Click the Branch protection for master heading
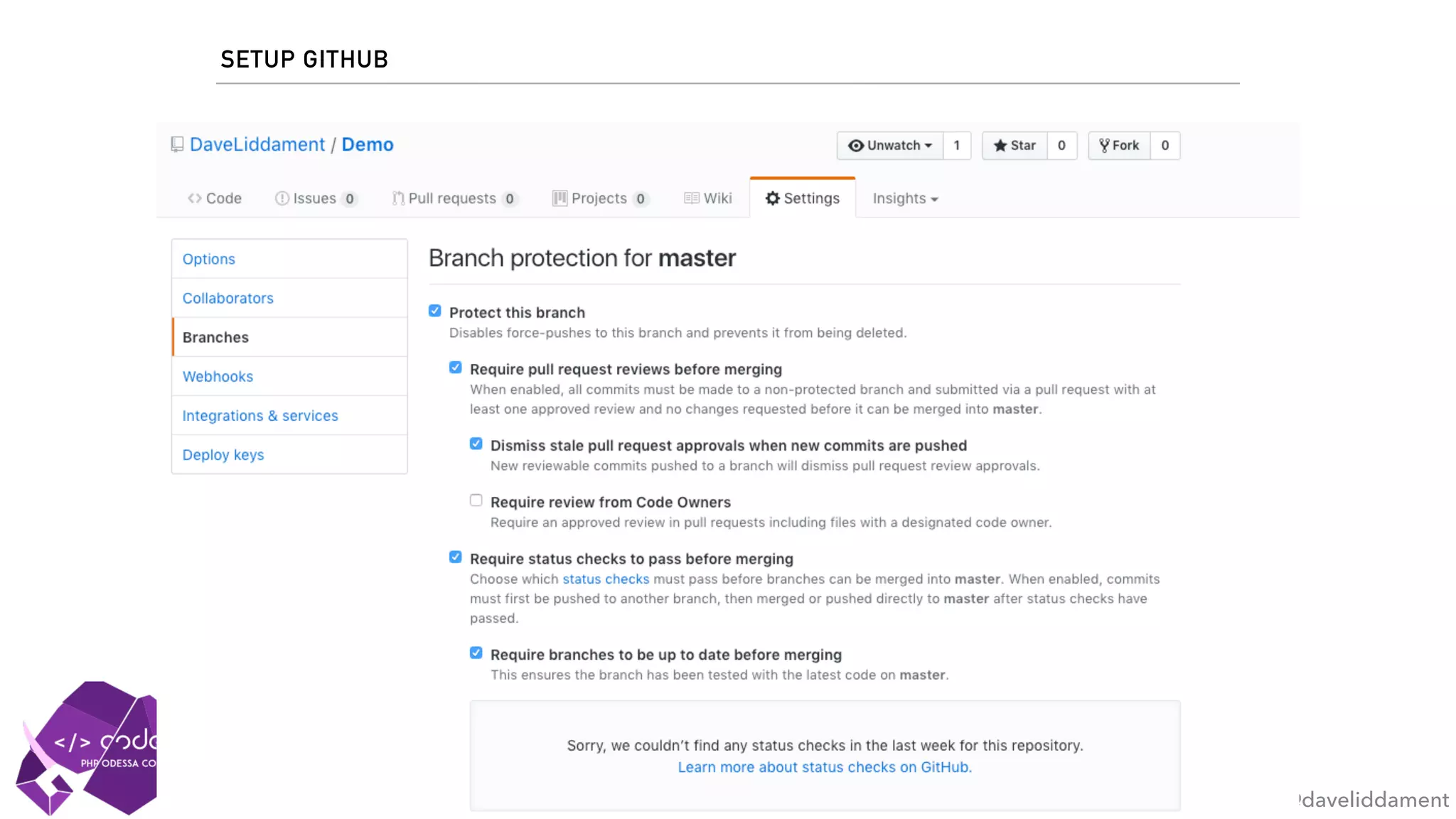Viewport: 1456px width, 819px height. (x=582, y=257)
